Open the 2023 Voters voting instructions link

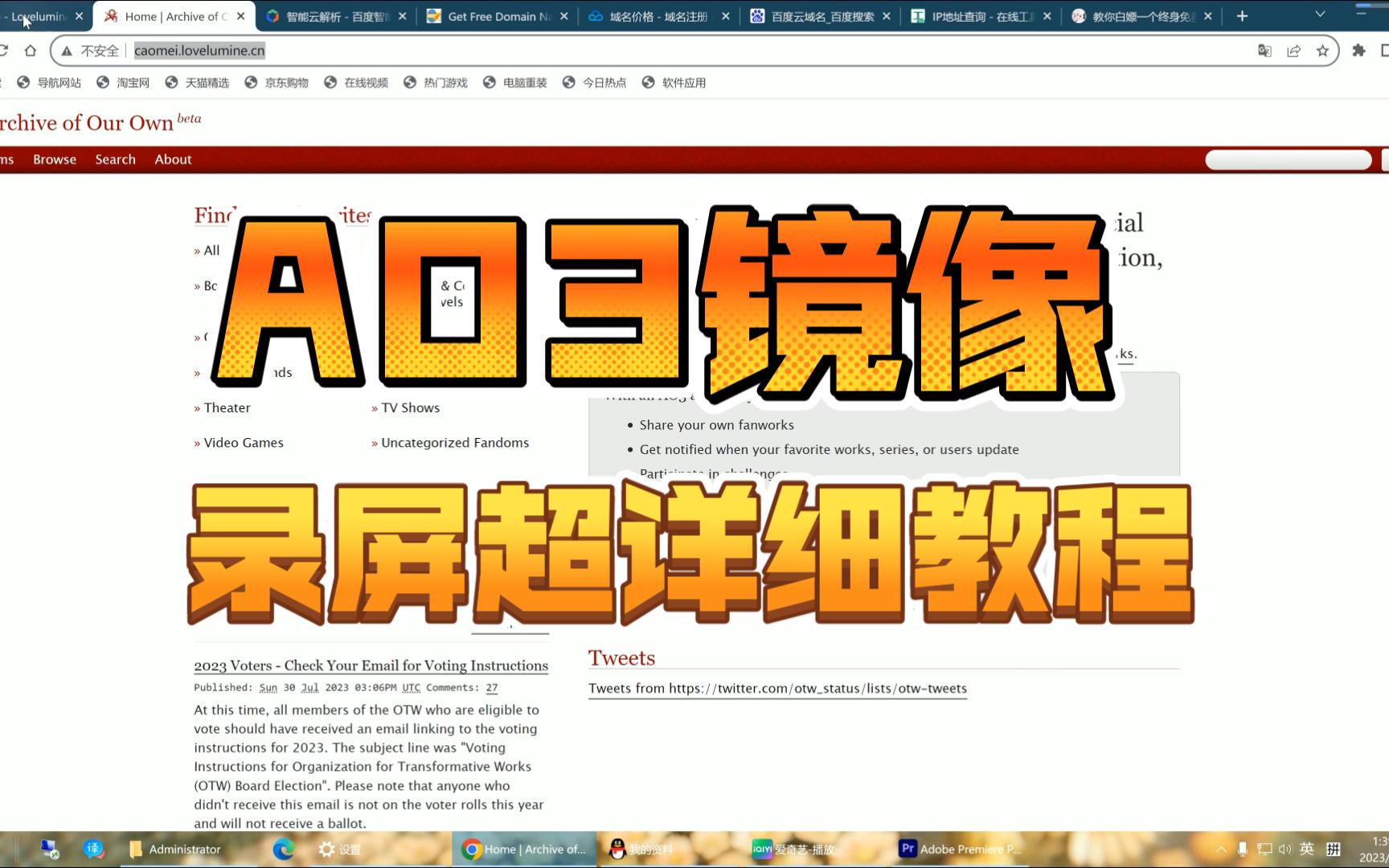pos(370,665)
